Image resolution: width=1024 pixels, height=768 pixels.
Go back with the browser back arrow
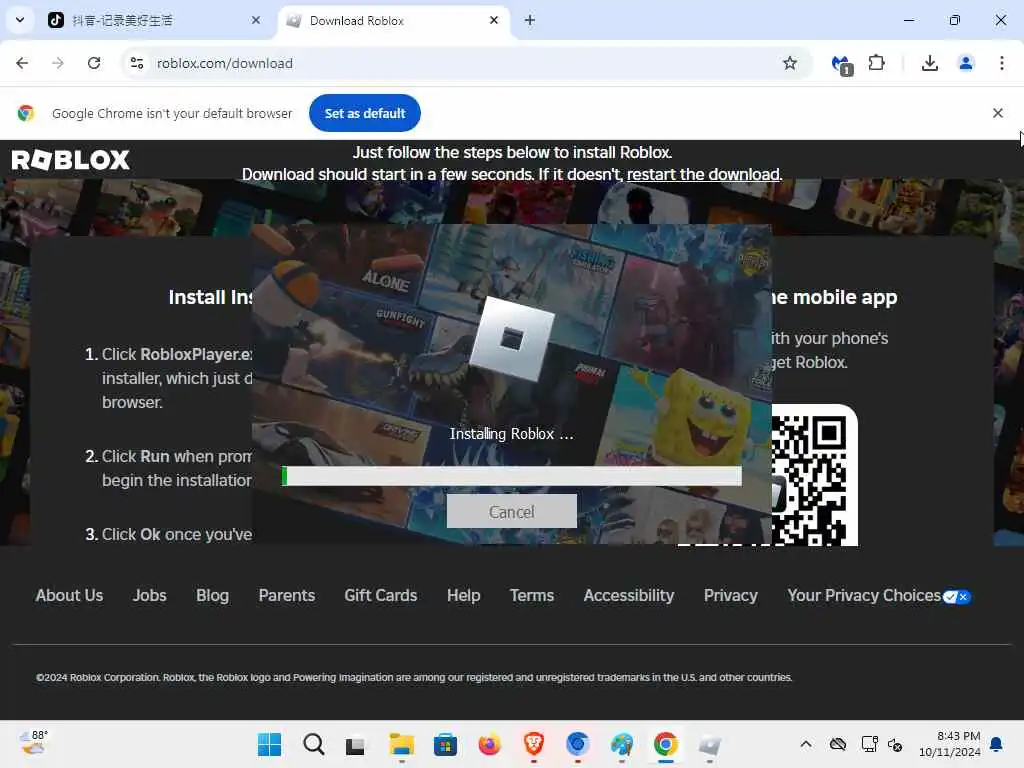pos(22,63)
